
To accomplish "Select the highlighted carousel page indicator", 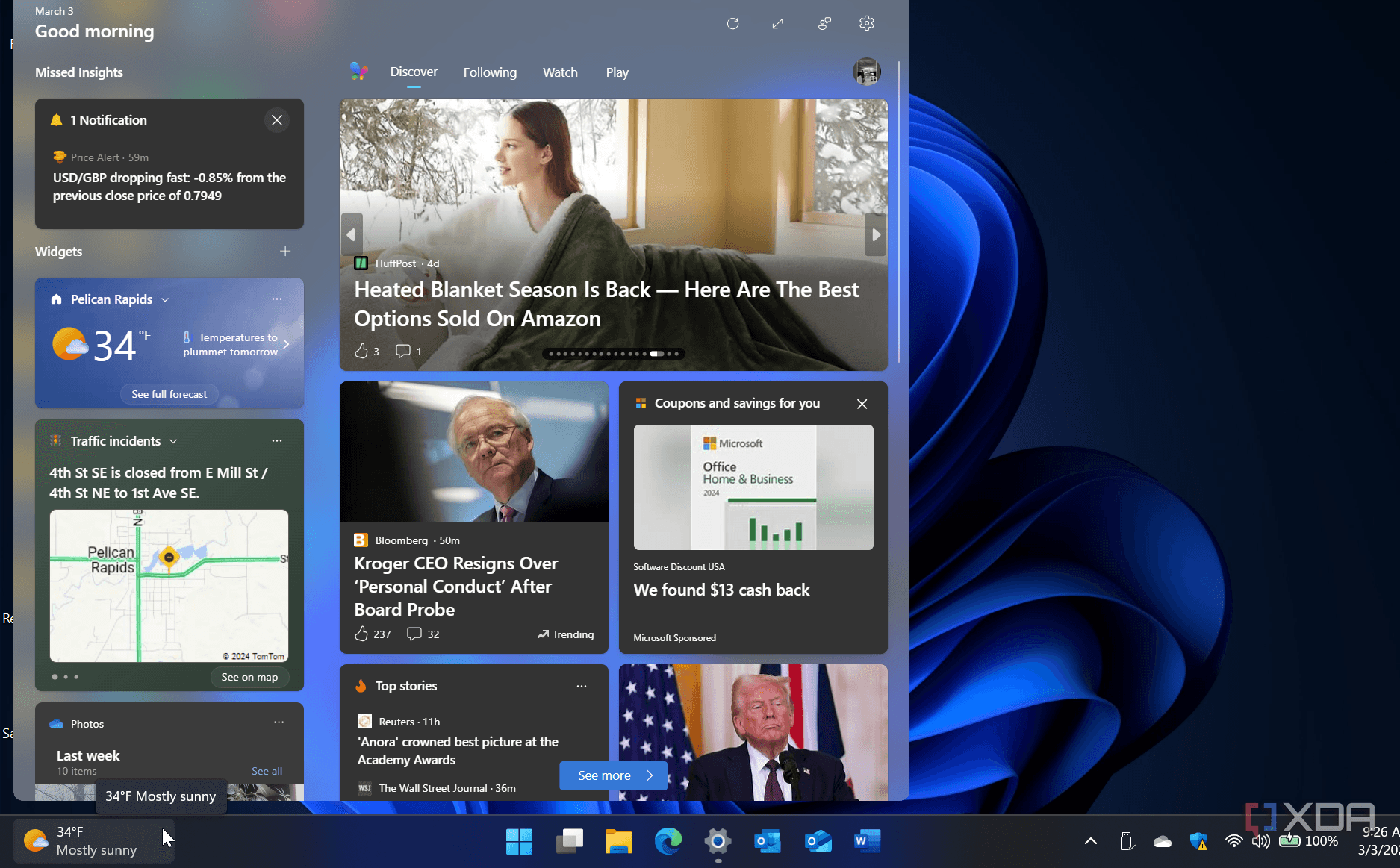I will click(x=656, y=354).
